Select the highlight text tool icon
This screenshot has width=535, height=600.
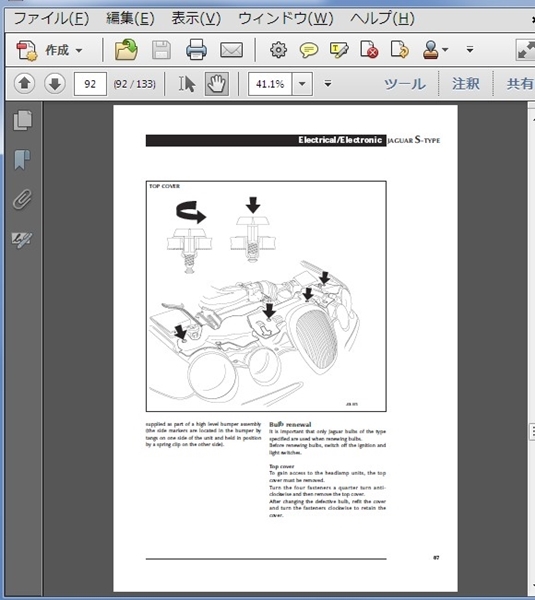339,50
